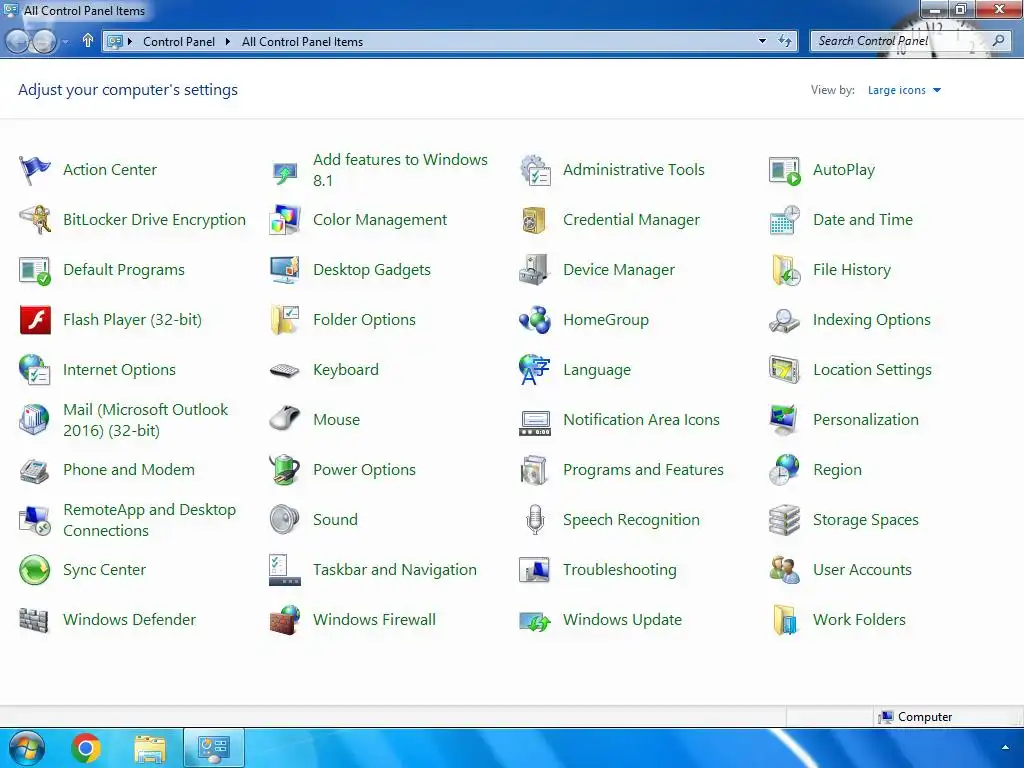Open the View by Large icons dropdown
The width and height of the screenshot is (1024, 768).
[x=904, y=90]
